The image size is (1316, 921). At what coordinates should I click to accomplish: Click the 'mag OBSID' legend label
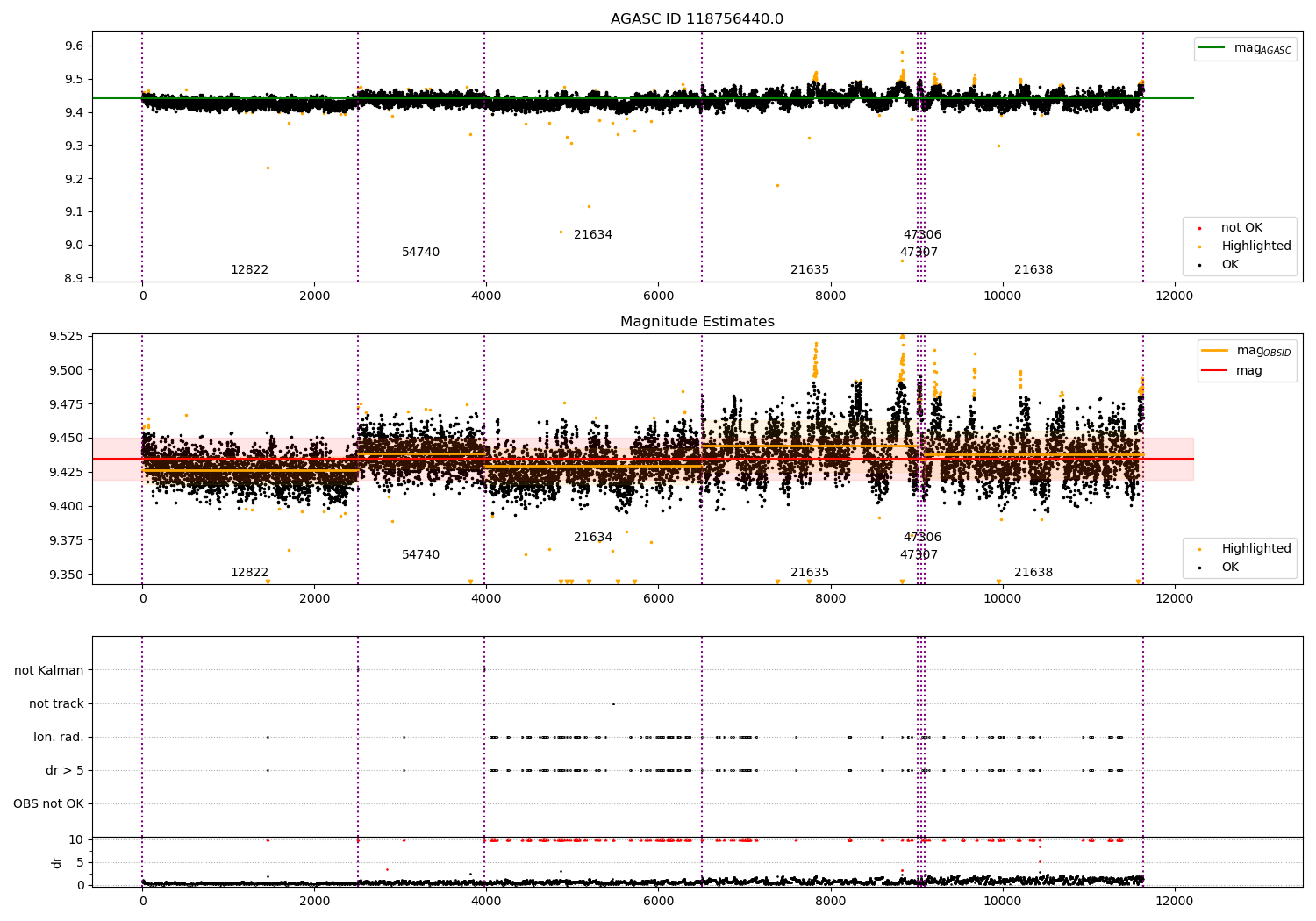pos(1263,351)
